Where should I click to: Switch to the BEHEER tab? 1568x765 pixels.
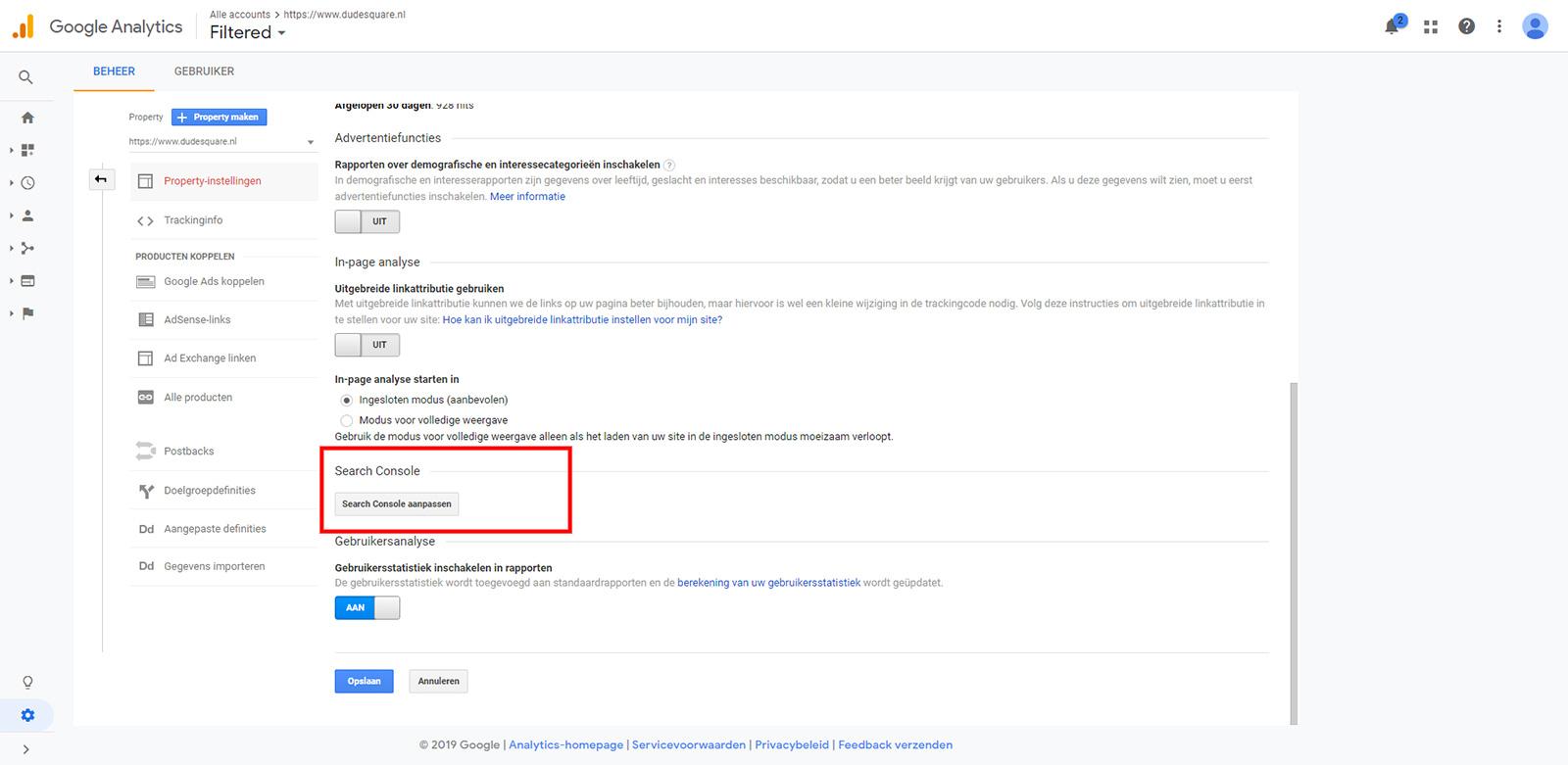click(x=114, y=72)
